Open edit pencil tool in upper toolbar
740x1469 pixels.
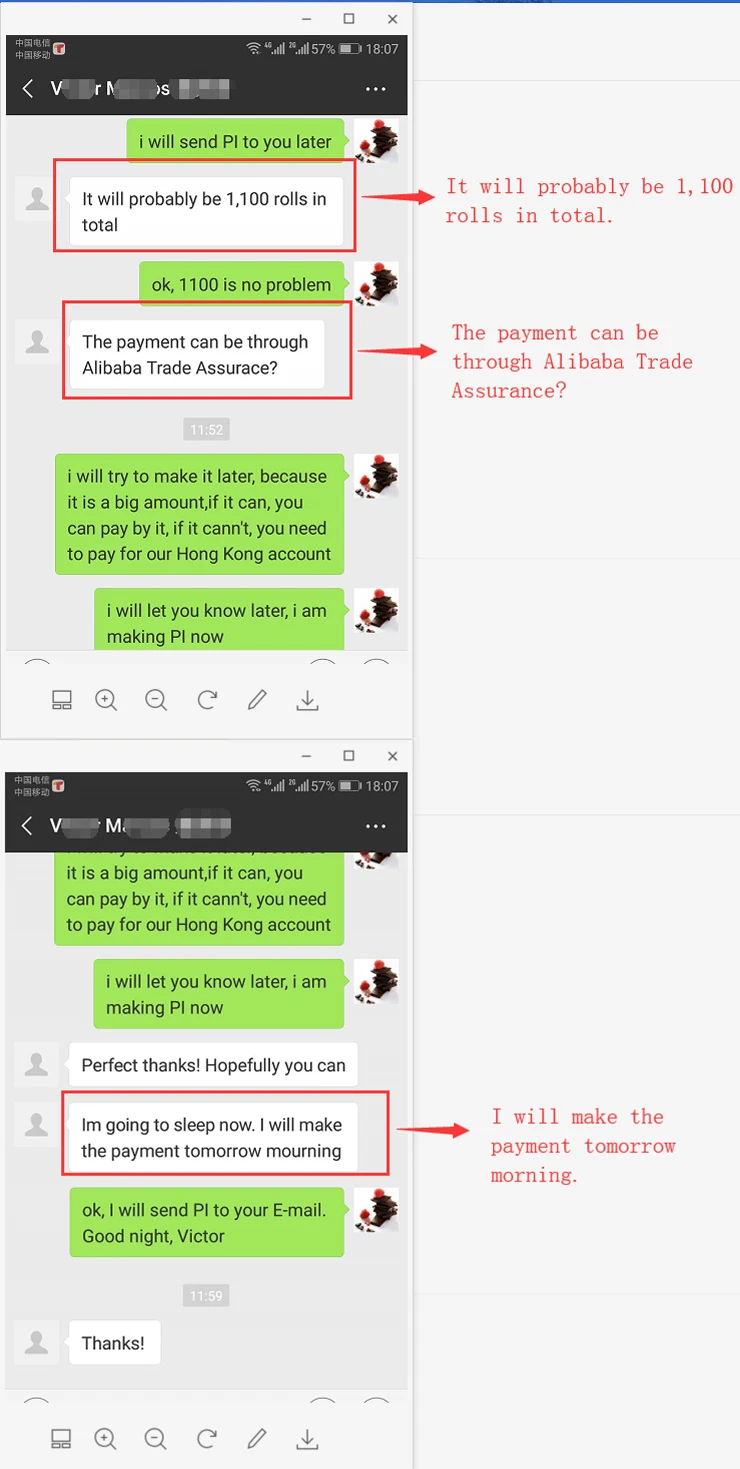[257, 700]
